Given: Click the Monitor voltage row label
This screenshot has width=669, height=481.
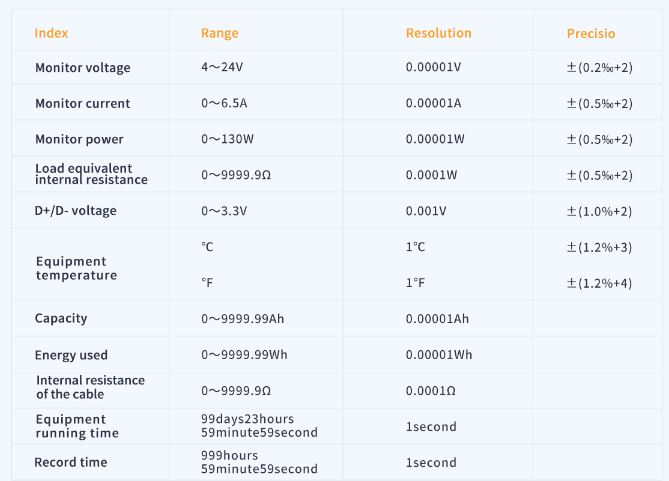Looking at the screenshot, I should tap(83, 68).
